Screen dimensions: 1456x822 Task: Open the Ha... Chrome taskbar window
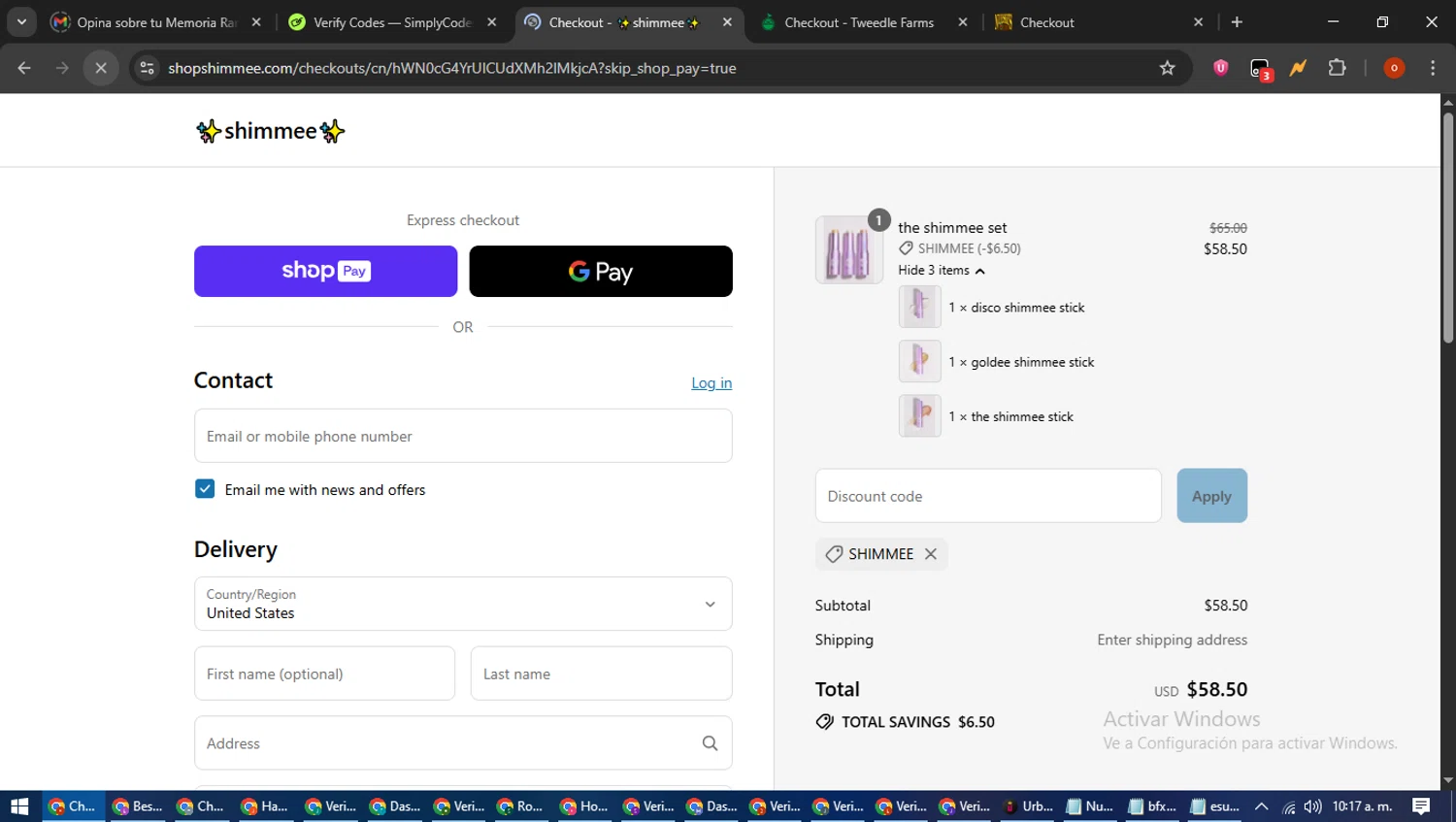(265, 806)
